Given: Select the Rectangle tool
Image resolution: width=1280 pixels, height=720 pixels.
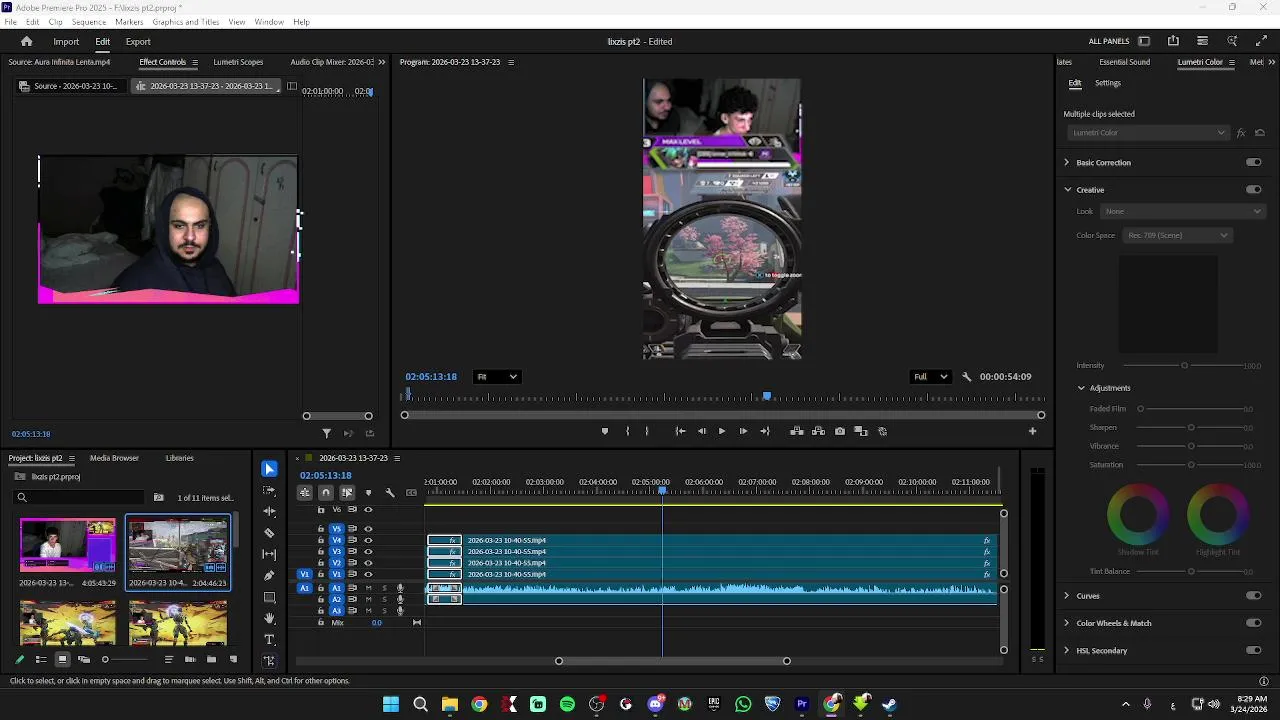Looking at the screenshot, I should 269,597.
